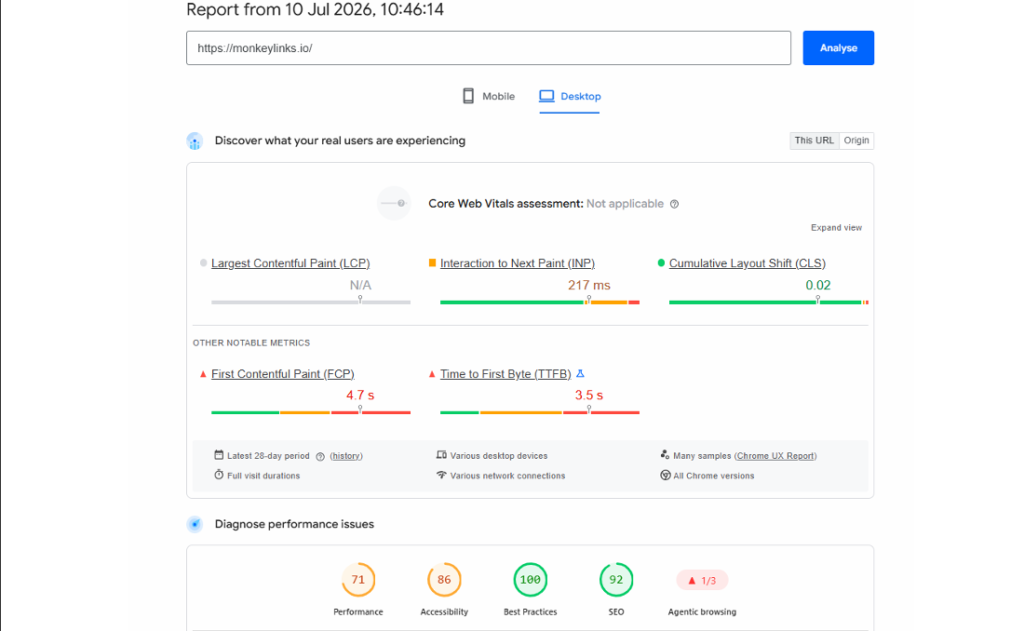
Task: Open the SEO score gauge 92
Action: click(616, 579)
